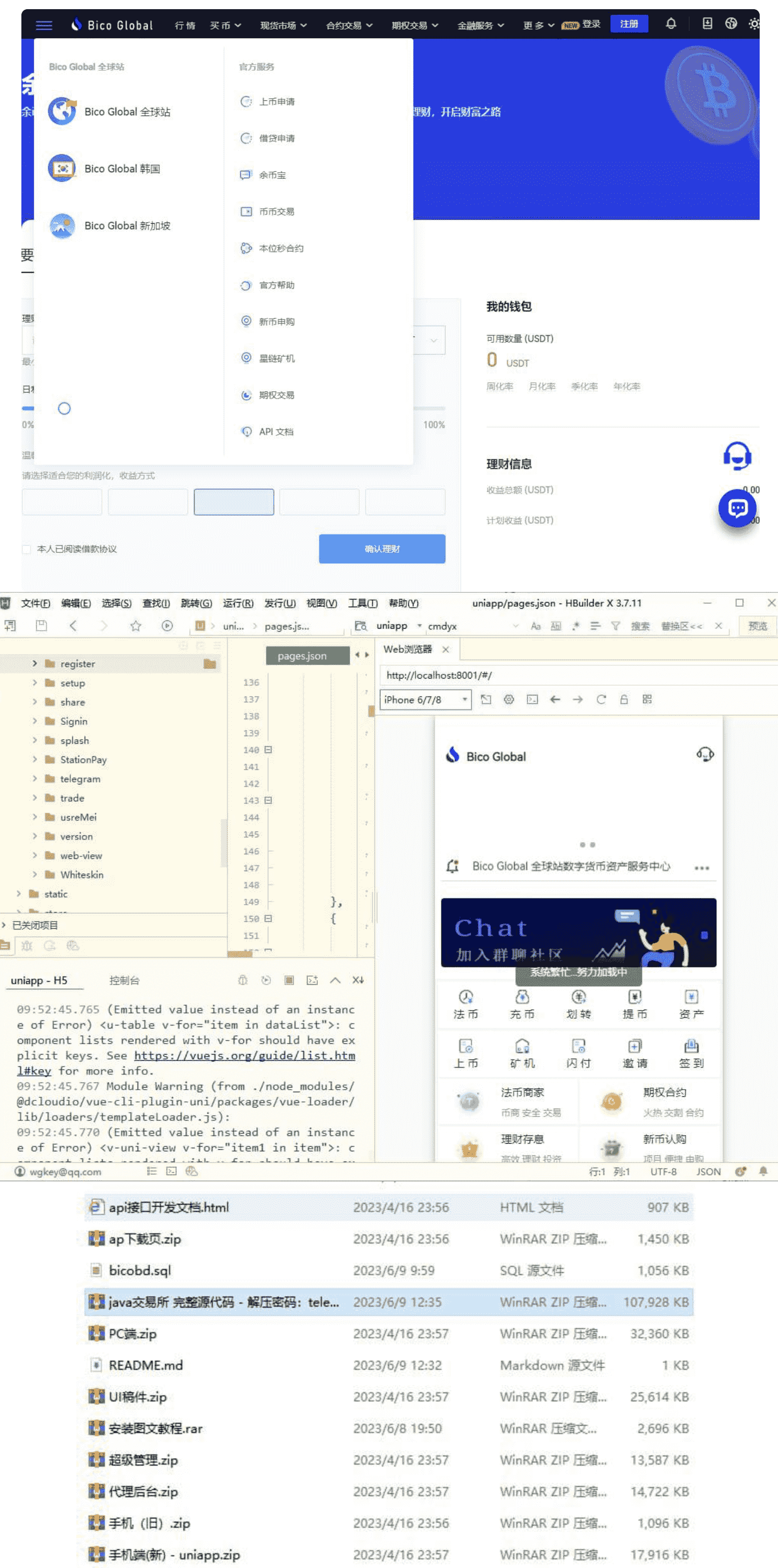Tap the 充币 icon in phone preview

(522, 1005)
